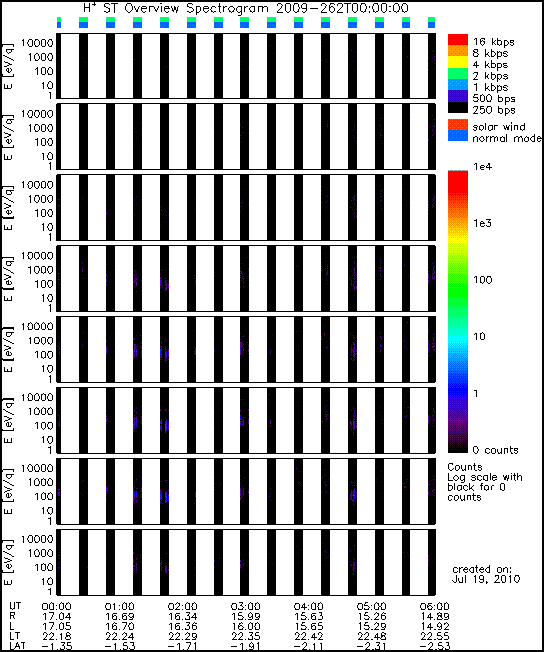Click the R value 15.26
This screenshot has height=652, width=544.
[x=371, y=617]
